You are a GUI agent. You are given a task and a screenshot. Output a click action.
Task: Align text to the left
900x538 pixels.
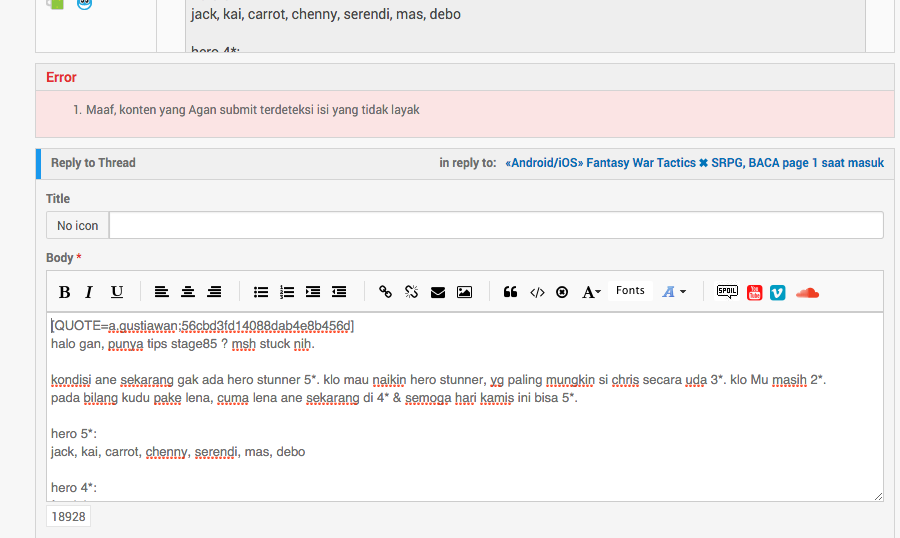pos(162,292)
